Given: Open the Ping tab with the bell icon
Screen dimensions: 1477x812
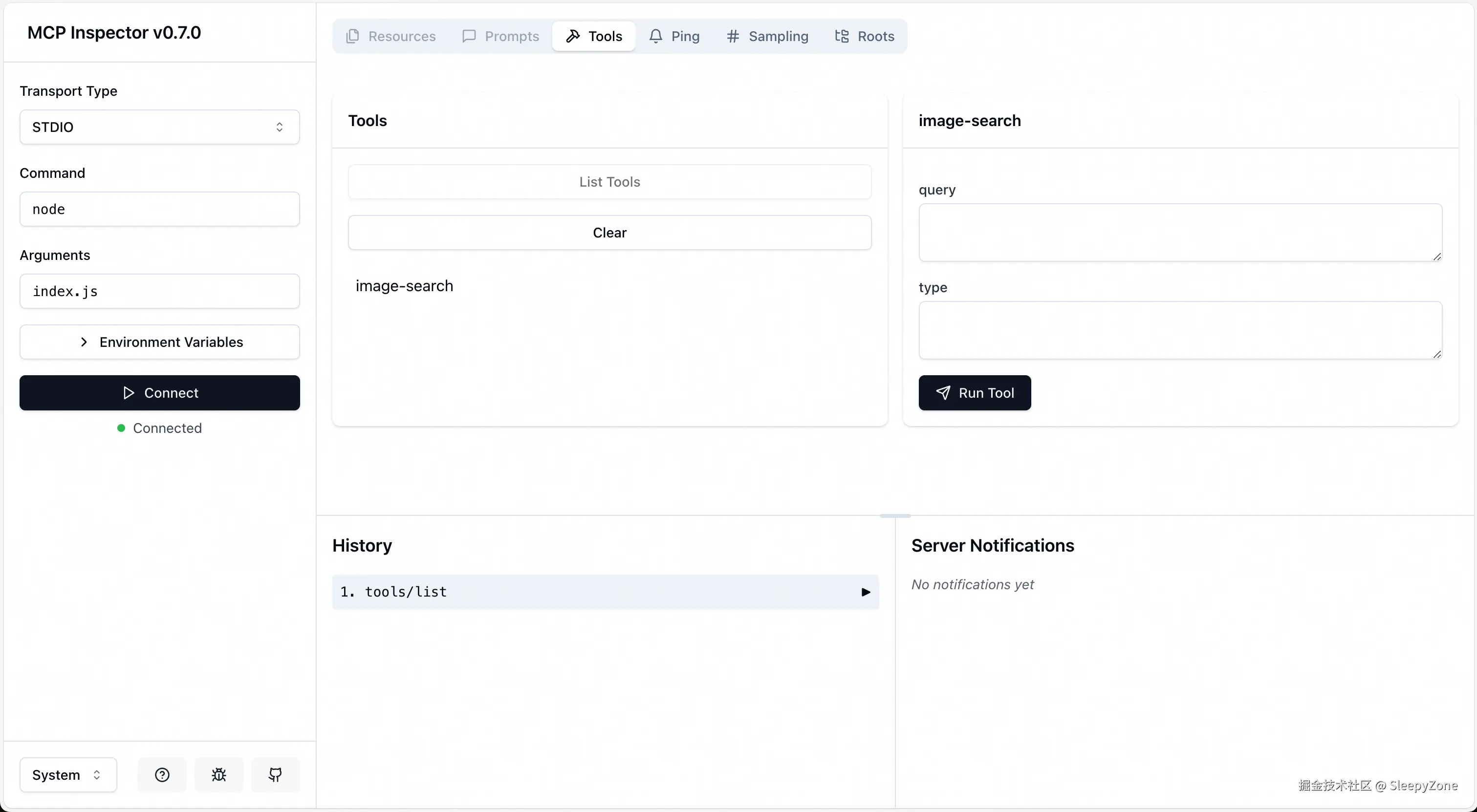Looking at the screenshot, I should point(674,36).
